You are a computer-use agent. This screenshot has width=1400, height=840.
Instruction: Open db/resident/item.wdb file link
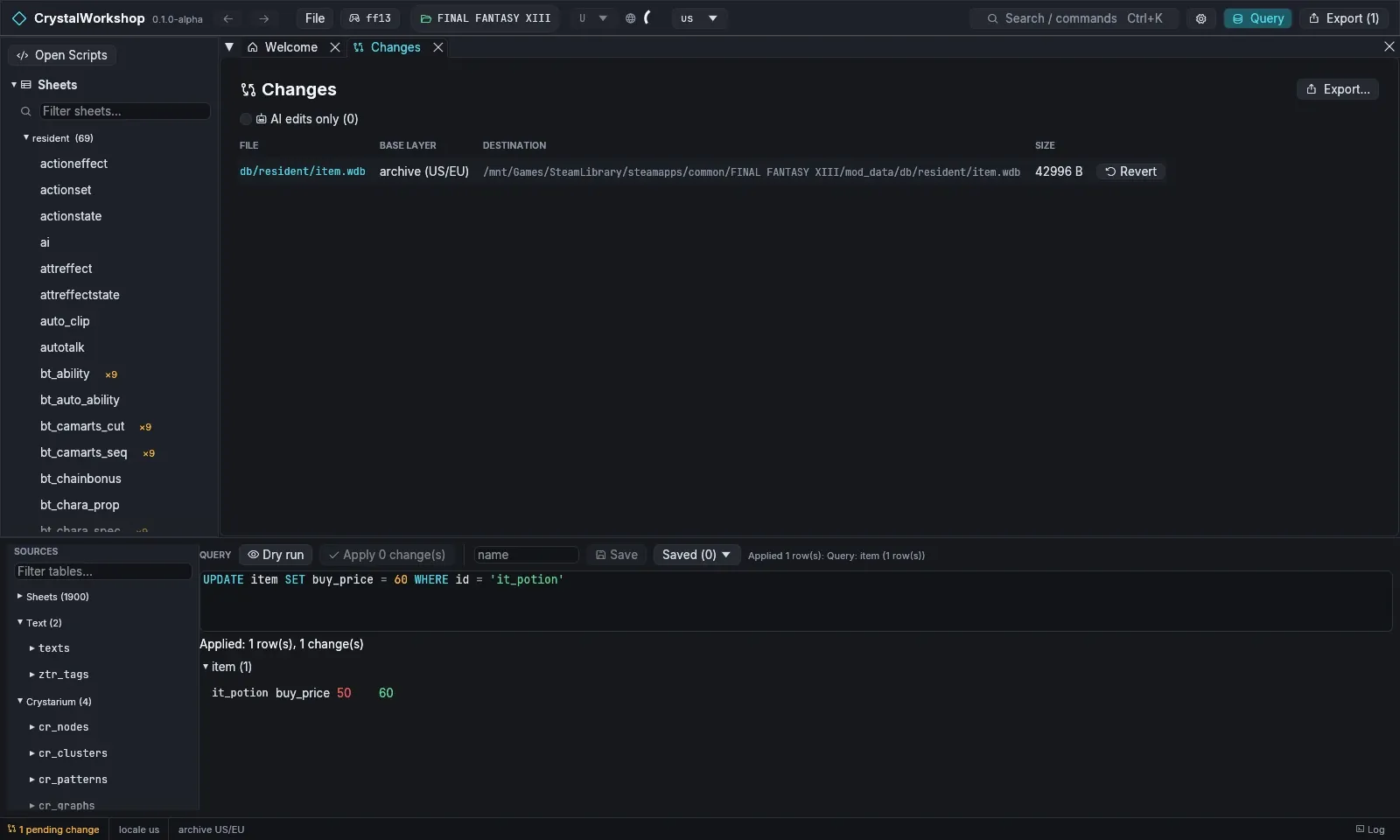point(303,171)
